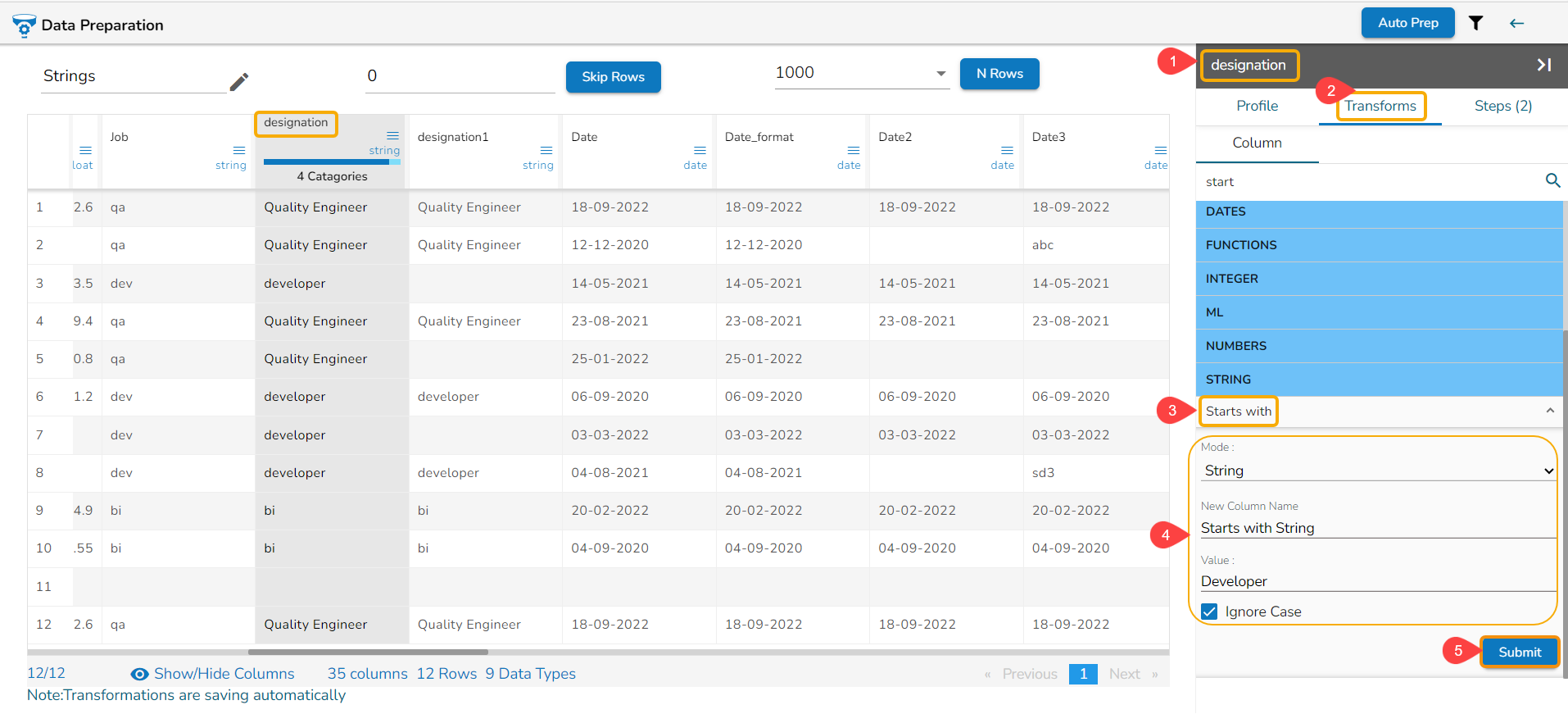1568x714 pixels.
Task: Open the float column menu icon
Action: [x=85, y=150]
